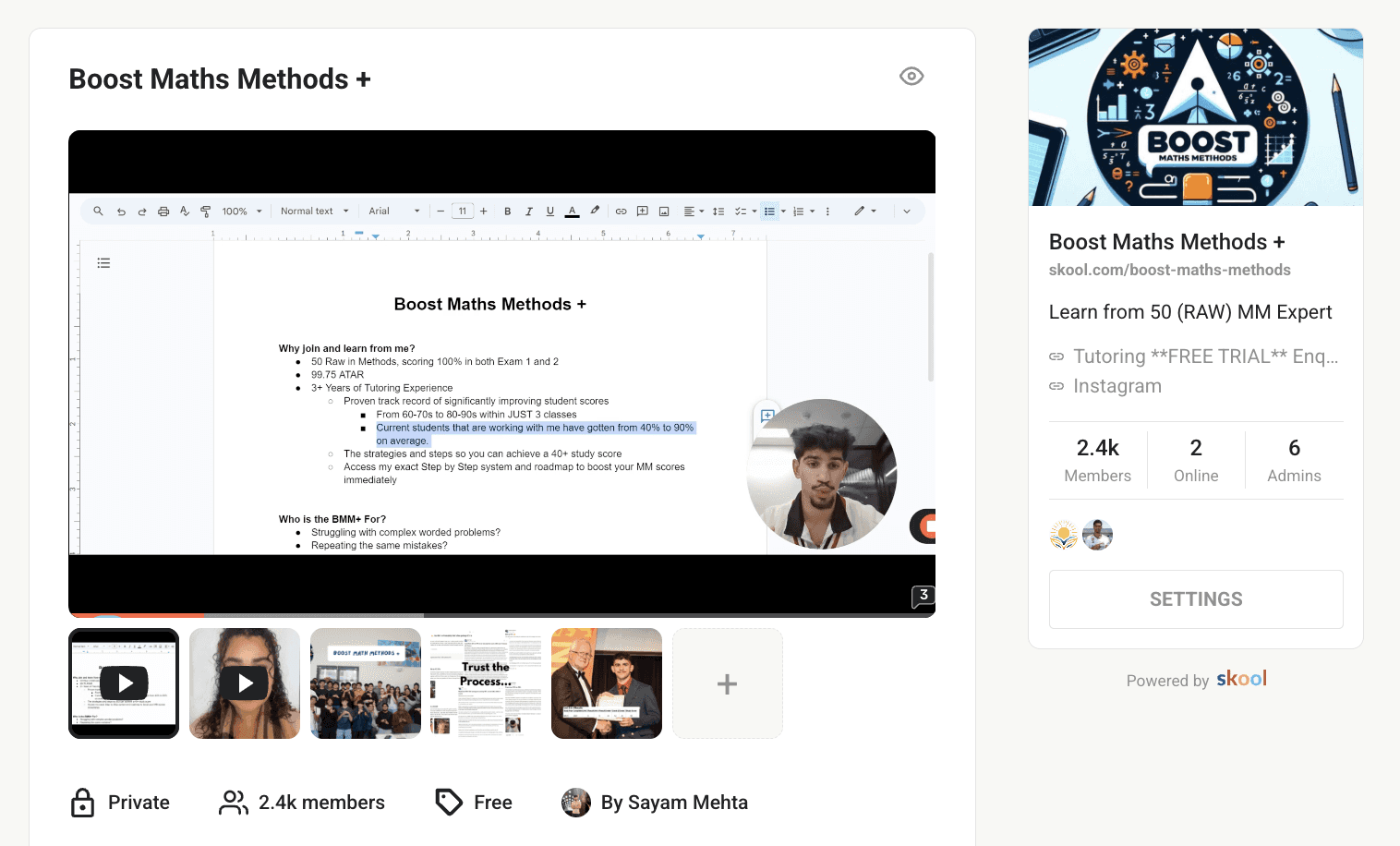This screenshot has width=1400, height=846.
Task: Open Normal text style dropdown in video
Action: coord(315,211)
